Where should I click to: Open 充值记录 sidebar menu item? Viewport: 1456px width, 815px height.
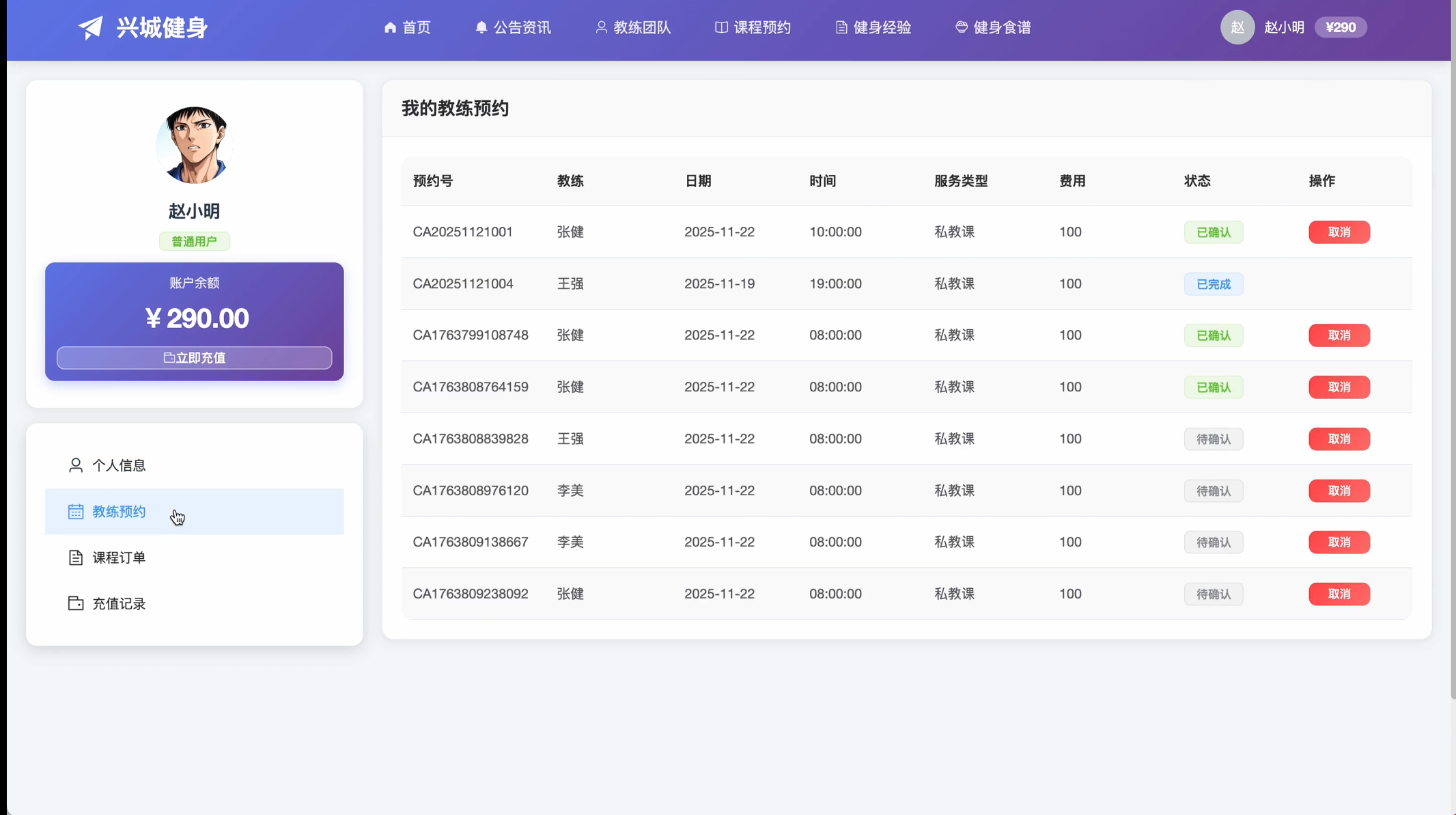click(119, 604)
